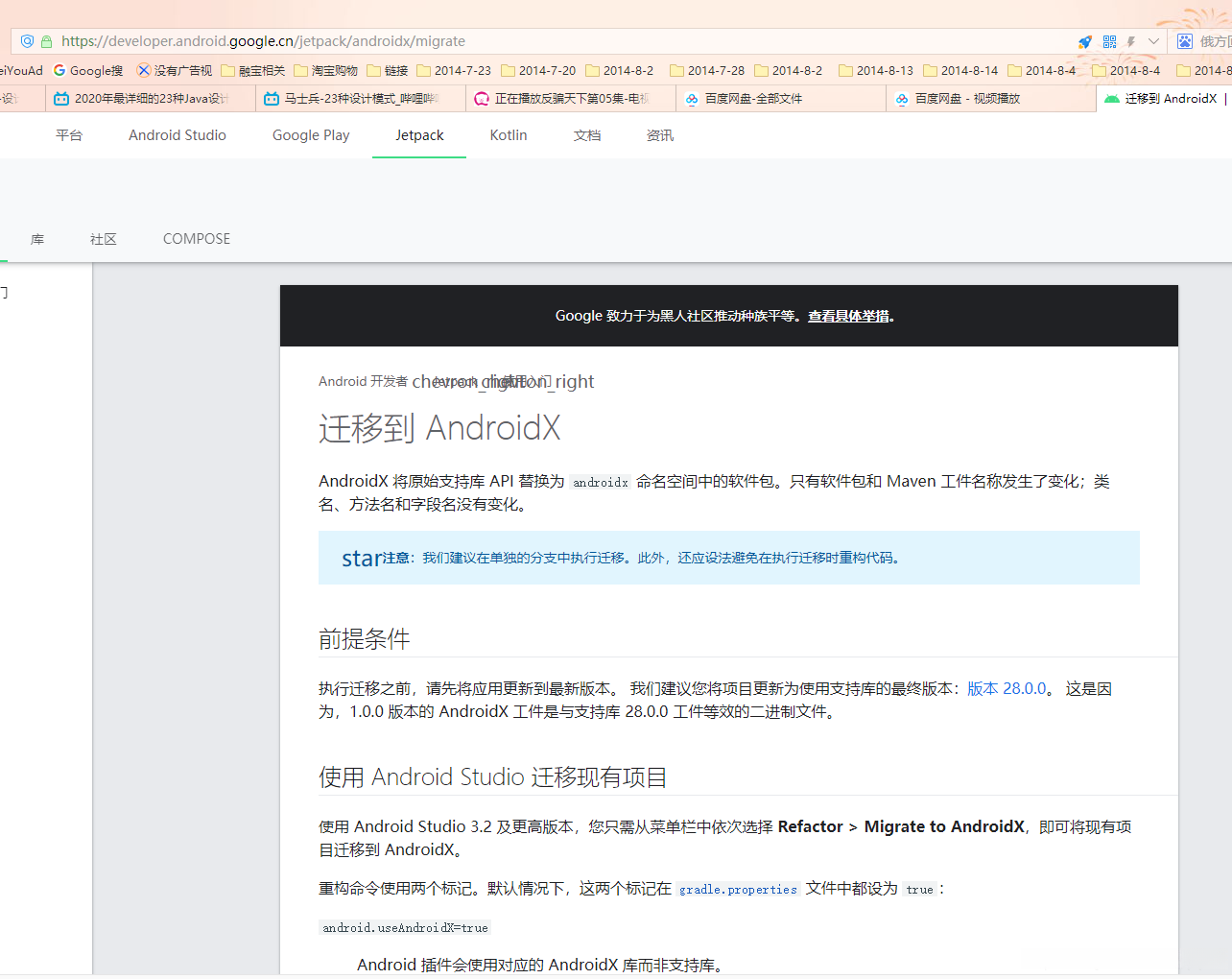The width and height of the screenshot is (1232, 979).
Task: Click the green padlock icon
Action: (46, 41)
